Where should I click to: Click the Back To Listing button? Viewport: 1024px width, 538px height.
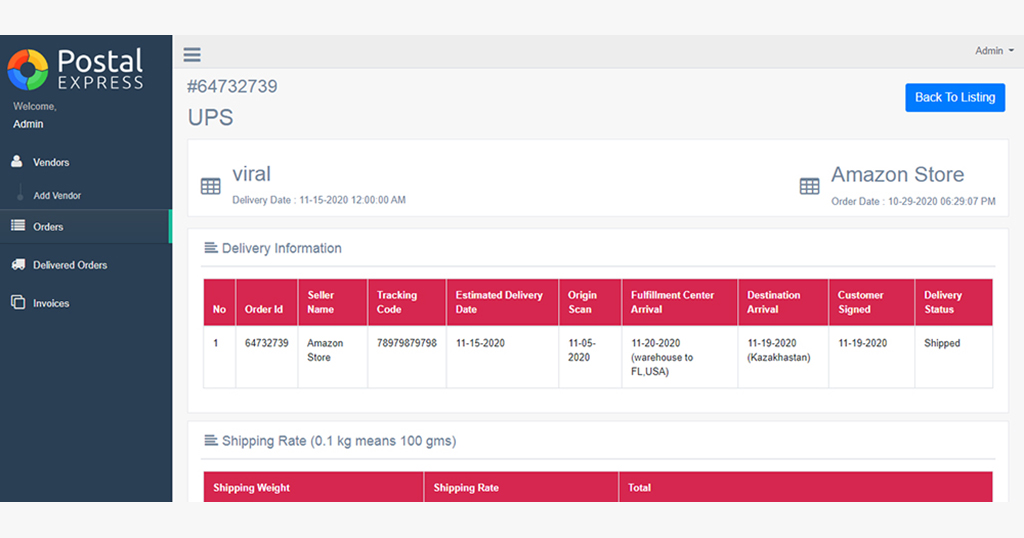[x=955, y=97]
